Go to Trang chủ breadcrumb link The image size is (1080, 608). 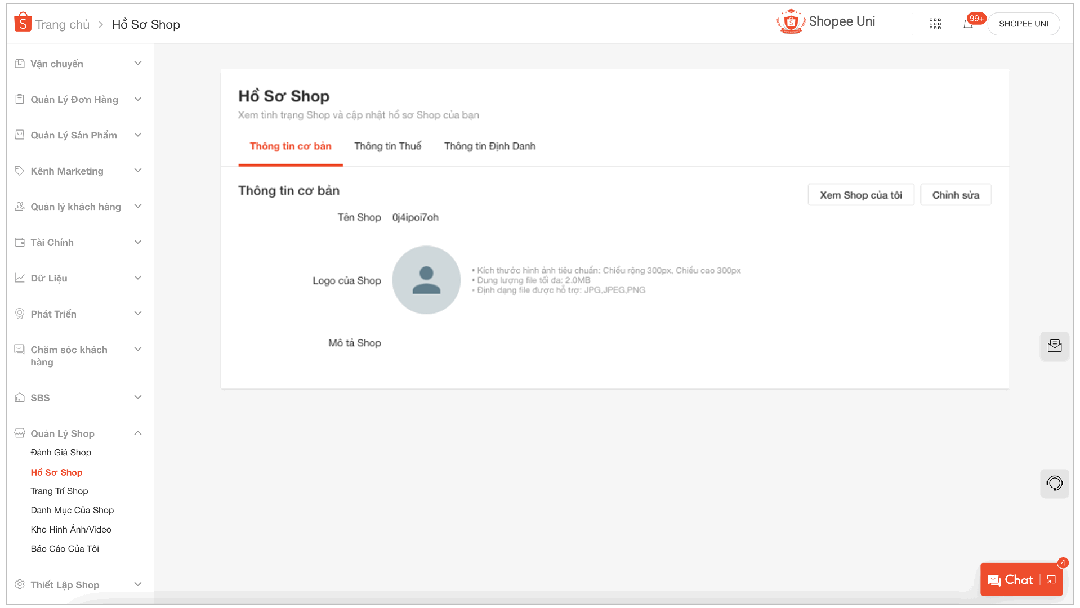click(62, 24)
